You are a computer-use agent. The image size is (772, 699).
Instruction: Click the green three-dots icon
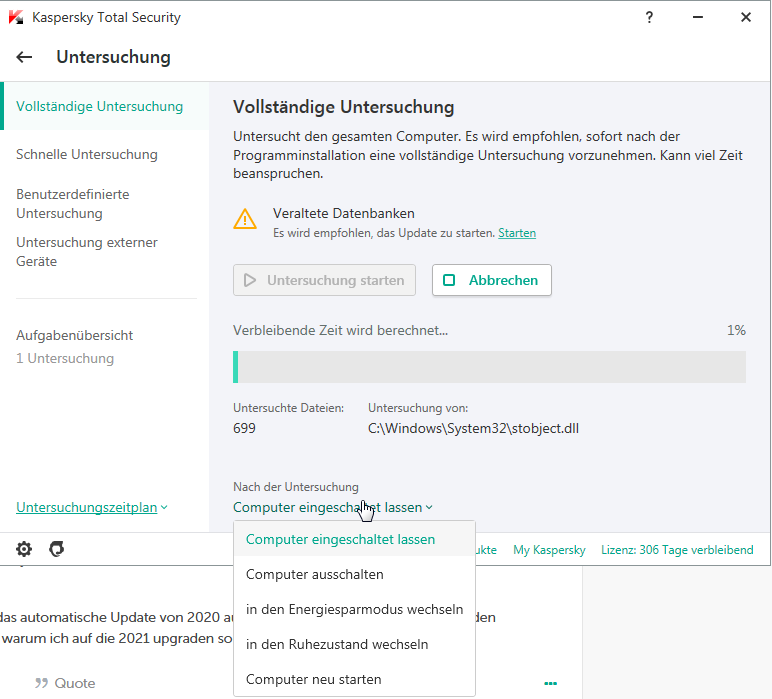[x=550, y=683]
